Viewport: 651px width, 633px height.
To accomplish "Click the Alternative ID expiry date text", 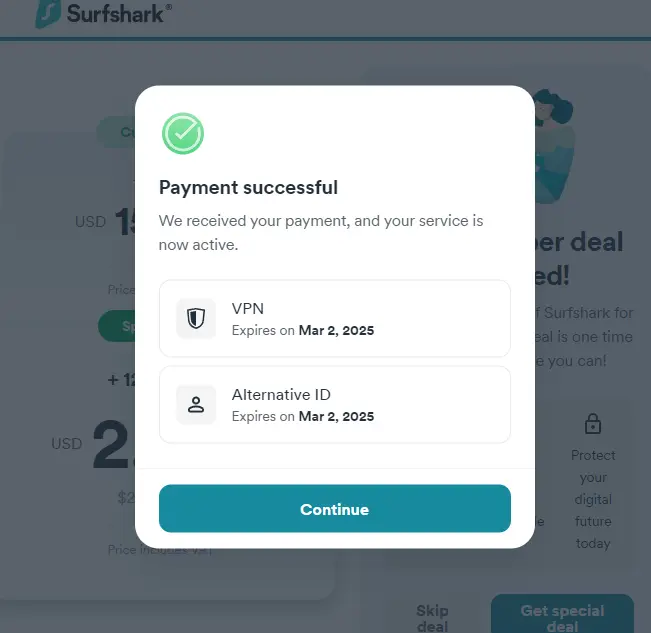I will [303, 416].
